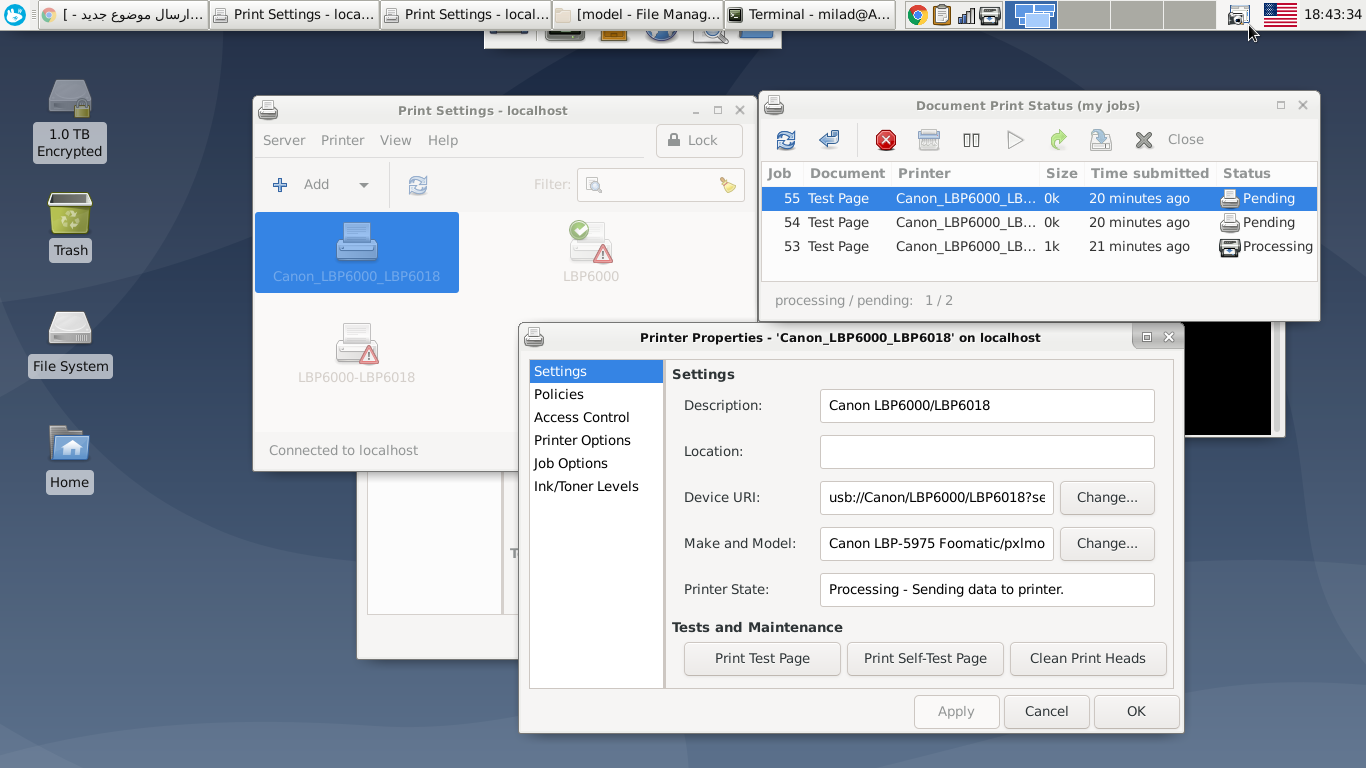Select Ink/Toner Levels in the sidebar
1366x768 pixels.
586,486
